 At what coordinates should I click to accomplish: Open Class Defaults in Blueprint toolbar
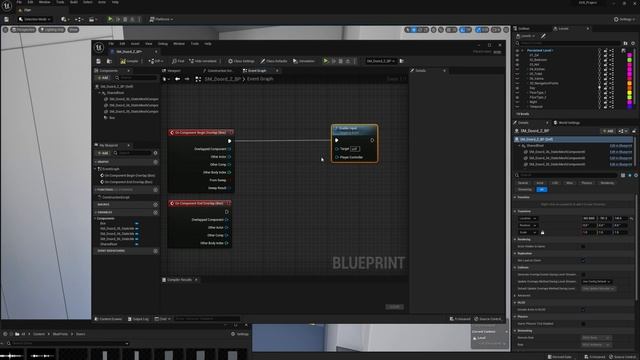(274, 61)
